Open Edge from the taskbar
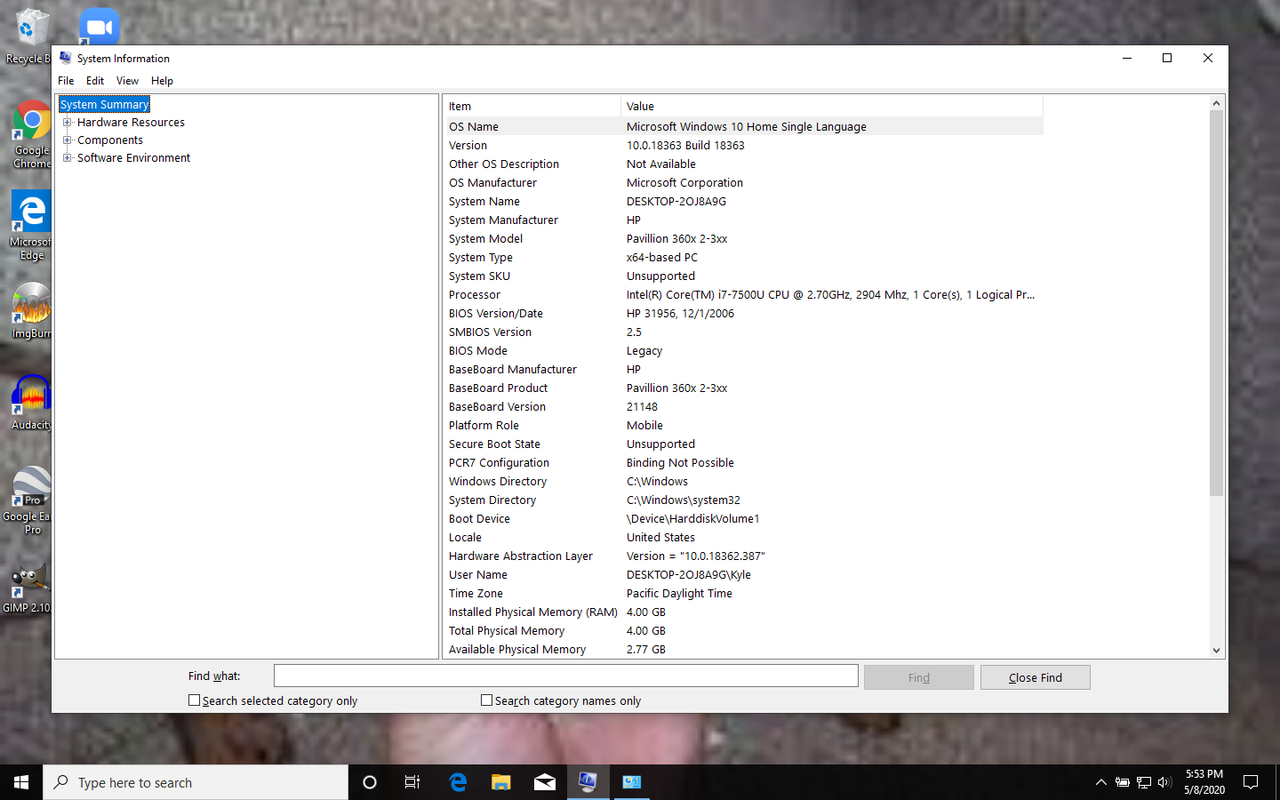The width and height of the screenshot is (1280, 800). (x=458, y=782)
